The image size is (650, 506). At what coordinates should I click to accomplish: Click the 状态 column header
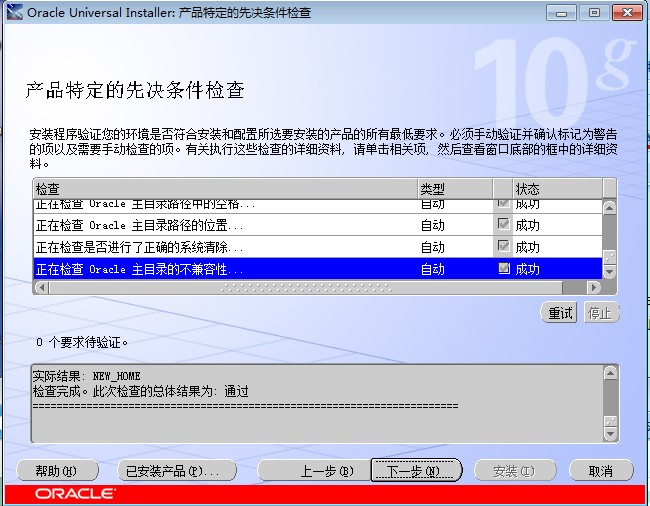(x=558, y=189)
